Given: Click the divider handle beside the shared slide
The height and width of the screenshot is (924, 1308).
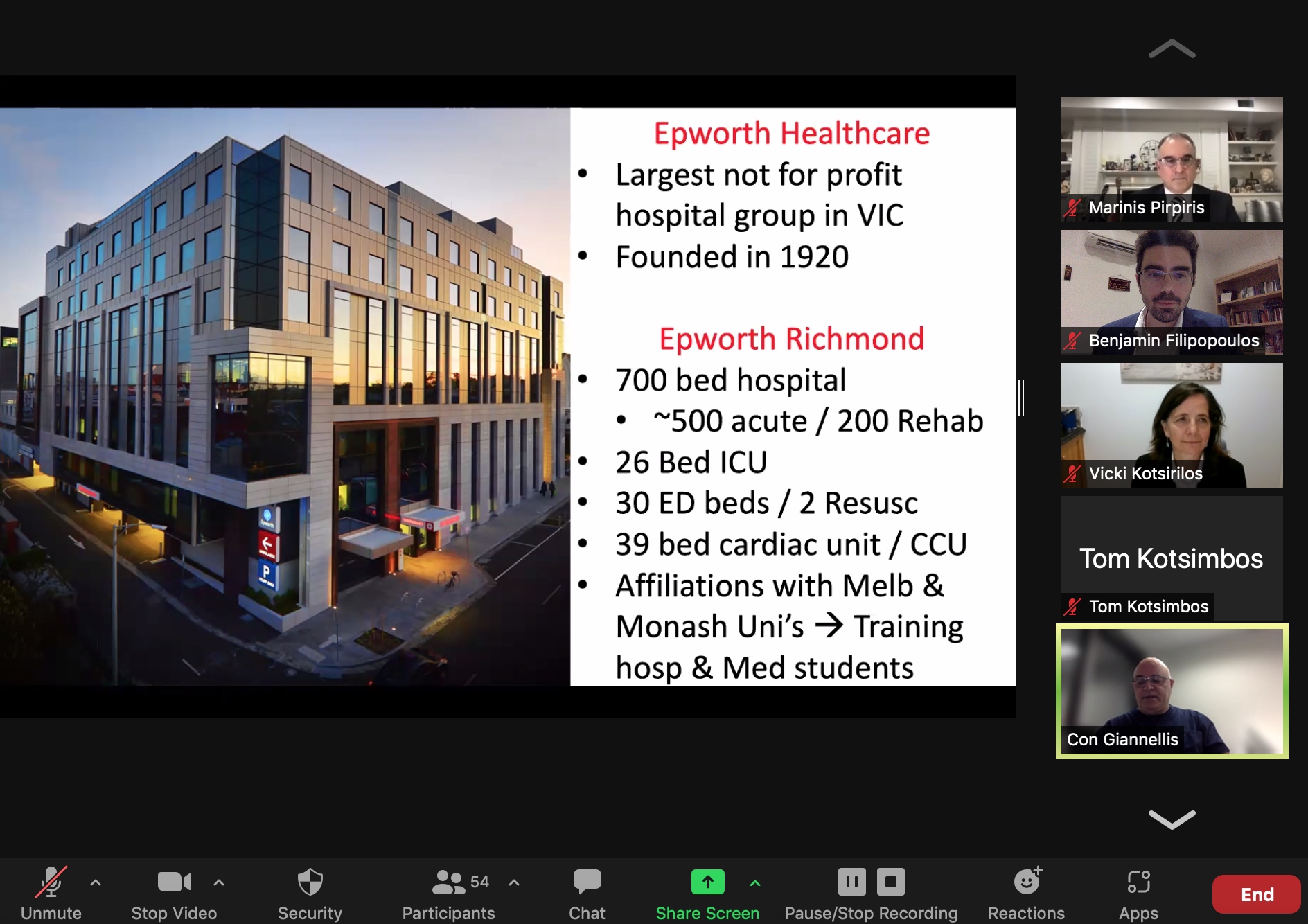Looking at the screenshot, I should pyautogui.click(x=1021, y=398).
